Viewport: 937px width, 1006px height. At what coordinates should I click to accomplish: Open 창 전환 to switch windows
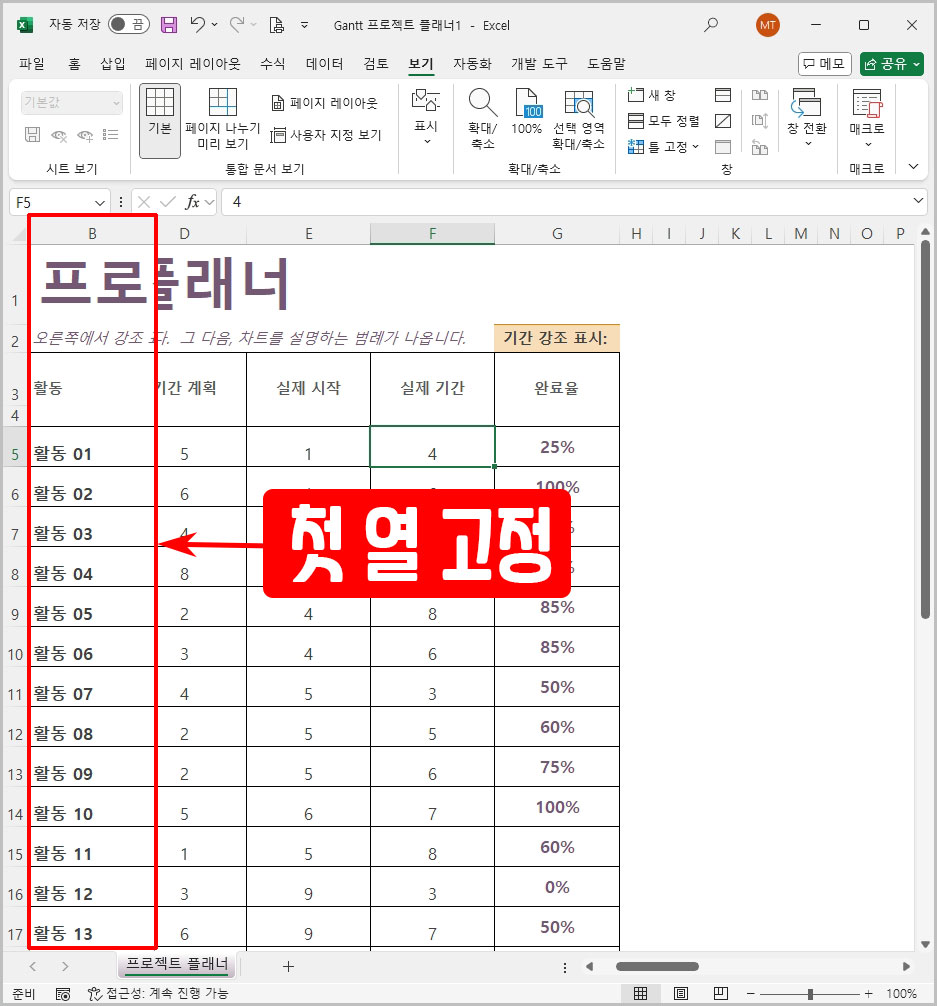[x=808, y=120]
